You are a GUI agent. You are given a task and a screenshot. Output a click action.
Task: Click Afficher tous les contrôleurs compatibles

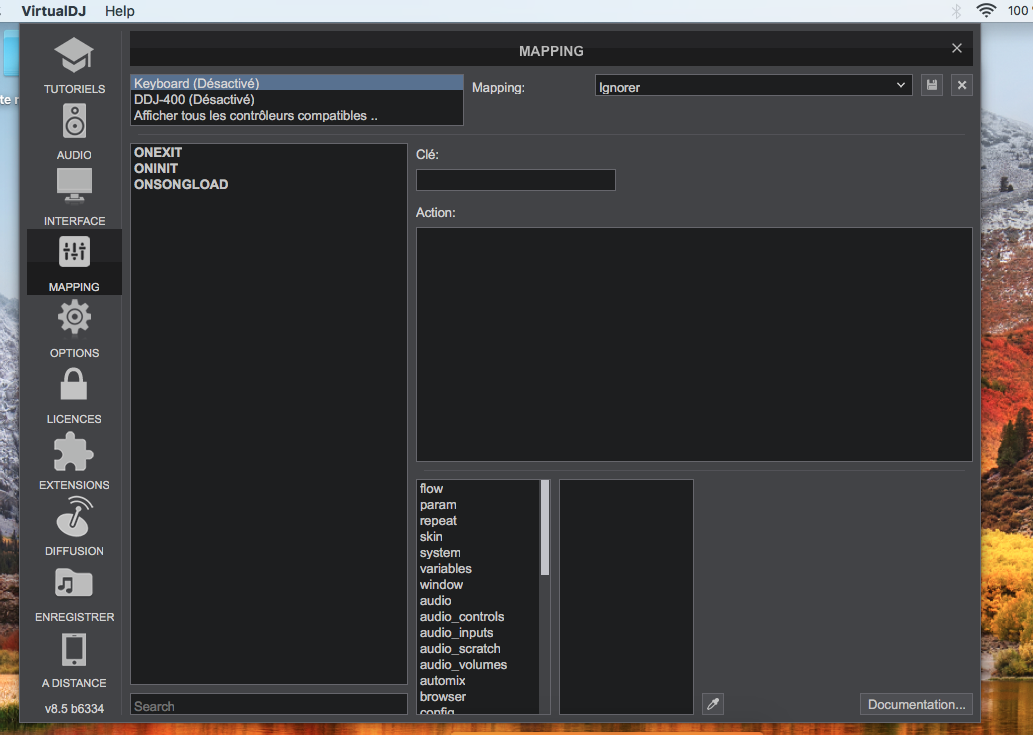tap(297, 115)
